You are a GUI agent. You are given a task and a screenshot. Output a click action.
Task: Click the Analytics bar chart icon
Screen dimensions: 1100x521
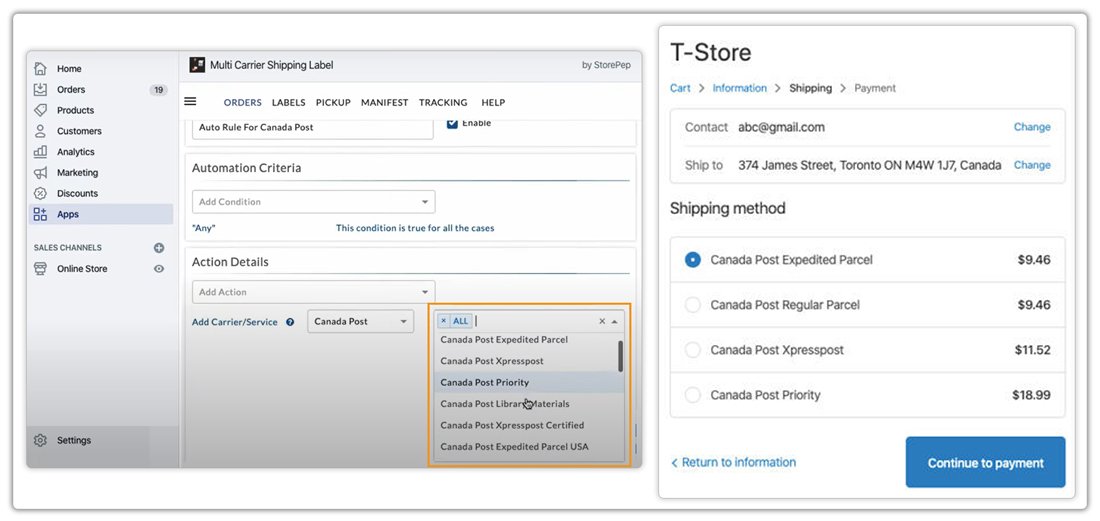tap(41, 151)
